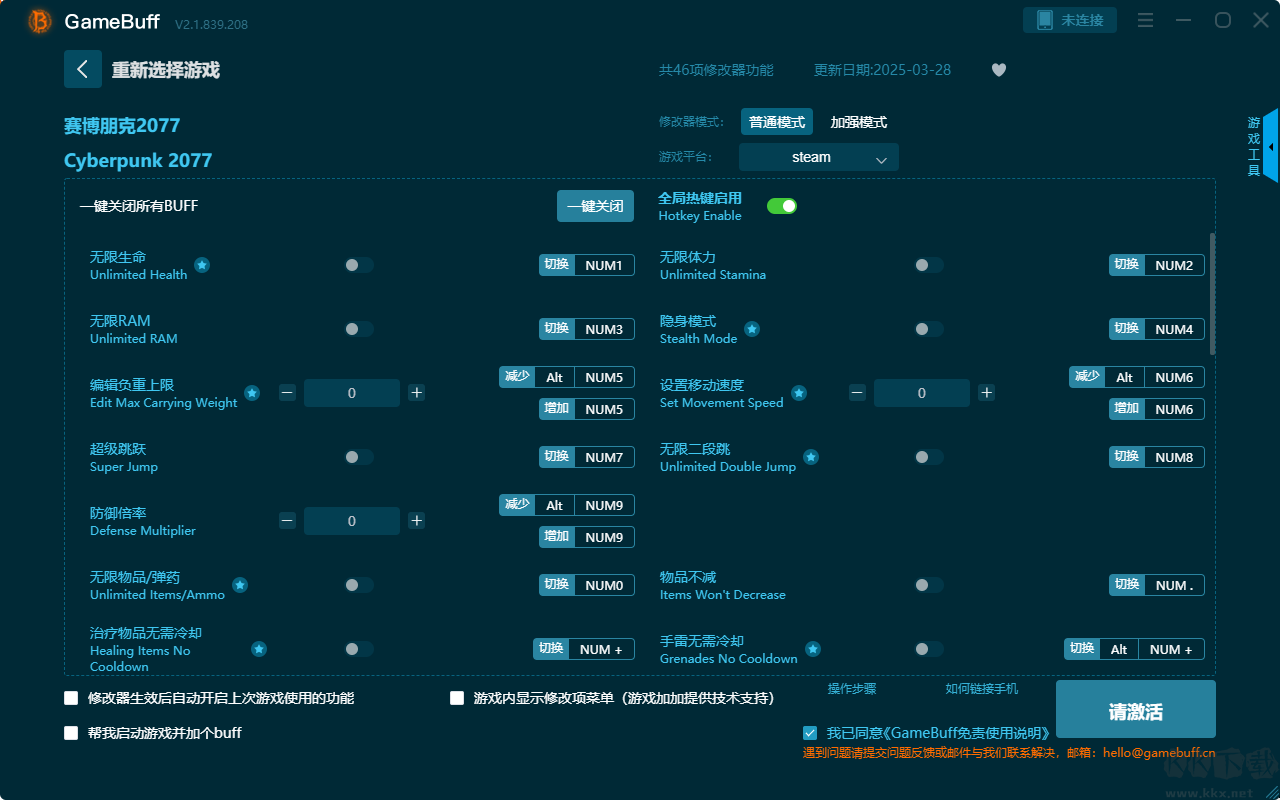The height and width of the screenshot is (800, 1280).
Task: Click NUM7 hotkey for Super Jump
Action: click(604, 457)
